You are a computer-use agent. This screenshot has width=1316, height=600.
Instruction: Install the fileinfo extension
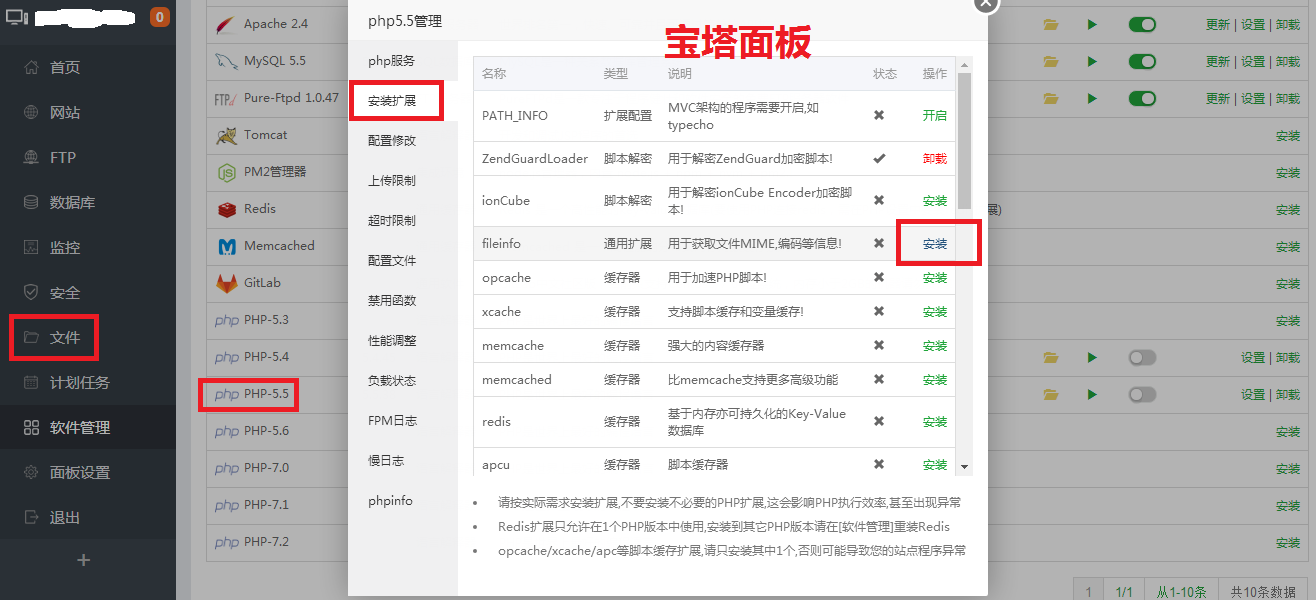tap(935, 243)
